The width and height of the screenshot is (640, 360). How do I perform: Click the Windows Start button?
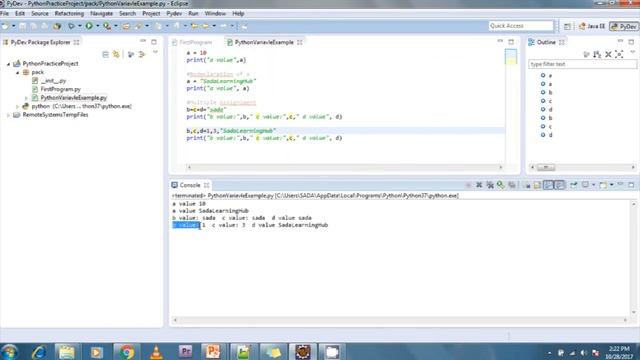pyautogui.click(x=9, y=352)
